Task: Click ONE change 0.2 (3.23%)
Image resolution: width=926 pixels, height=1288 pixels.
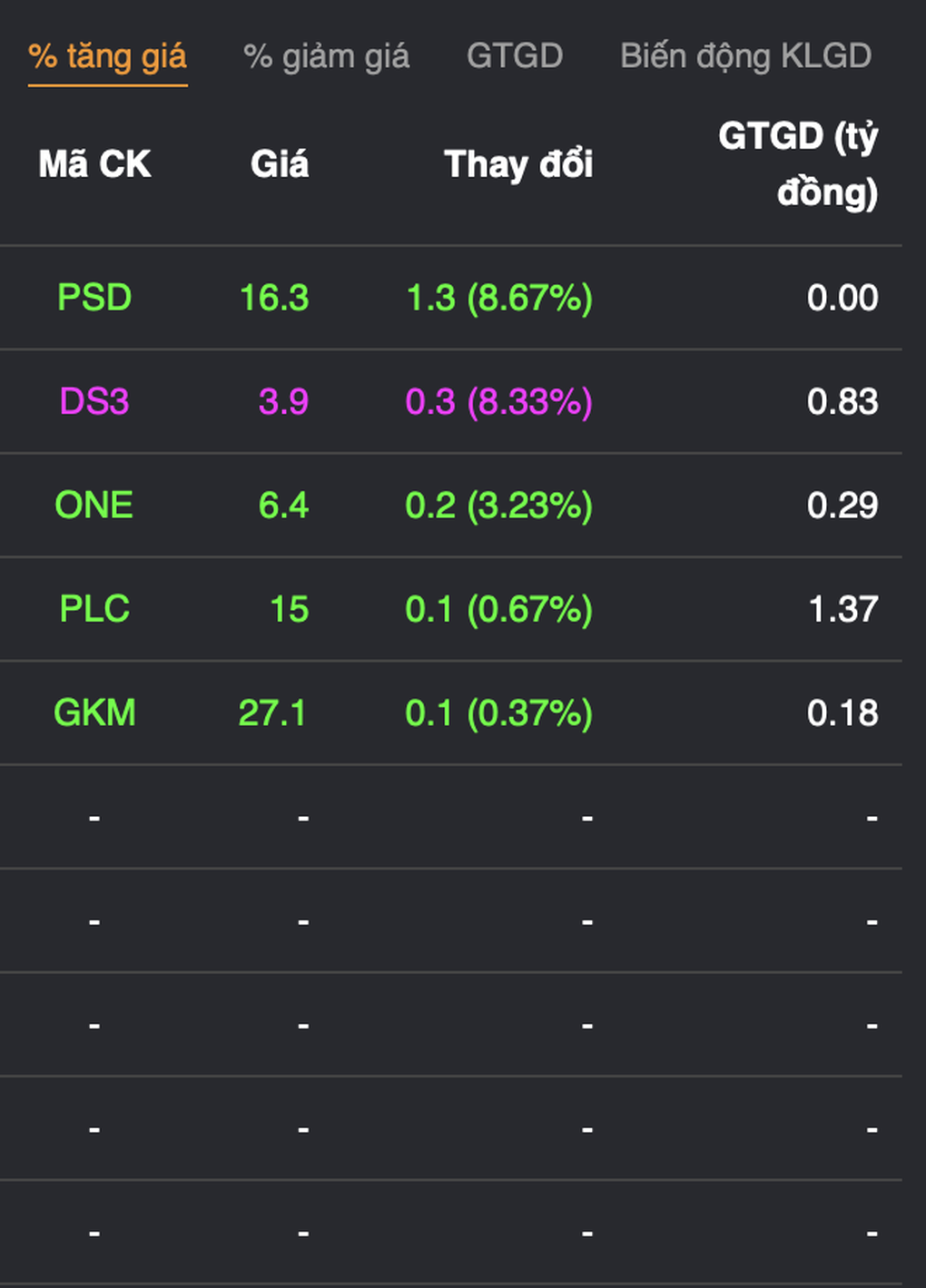Action: tap(498, 505)
